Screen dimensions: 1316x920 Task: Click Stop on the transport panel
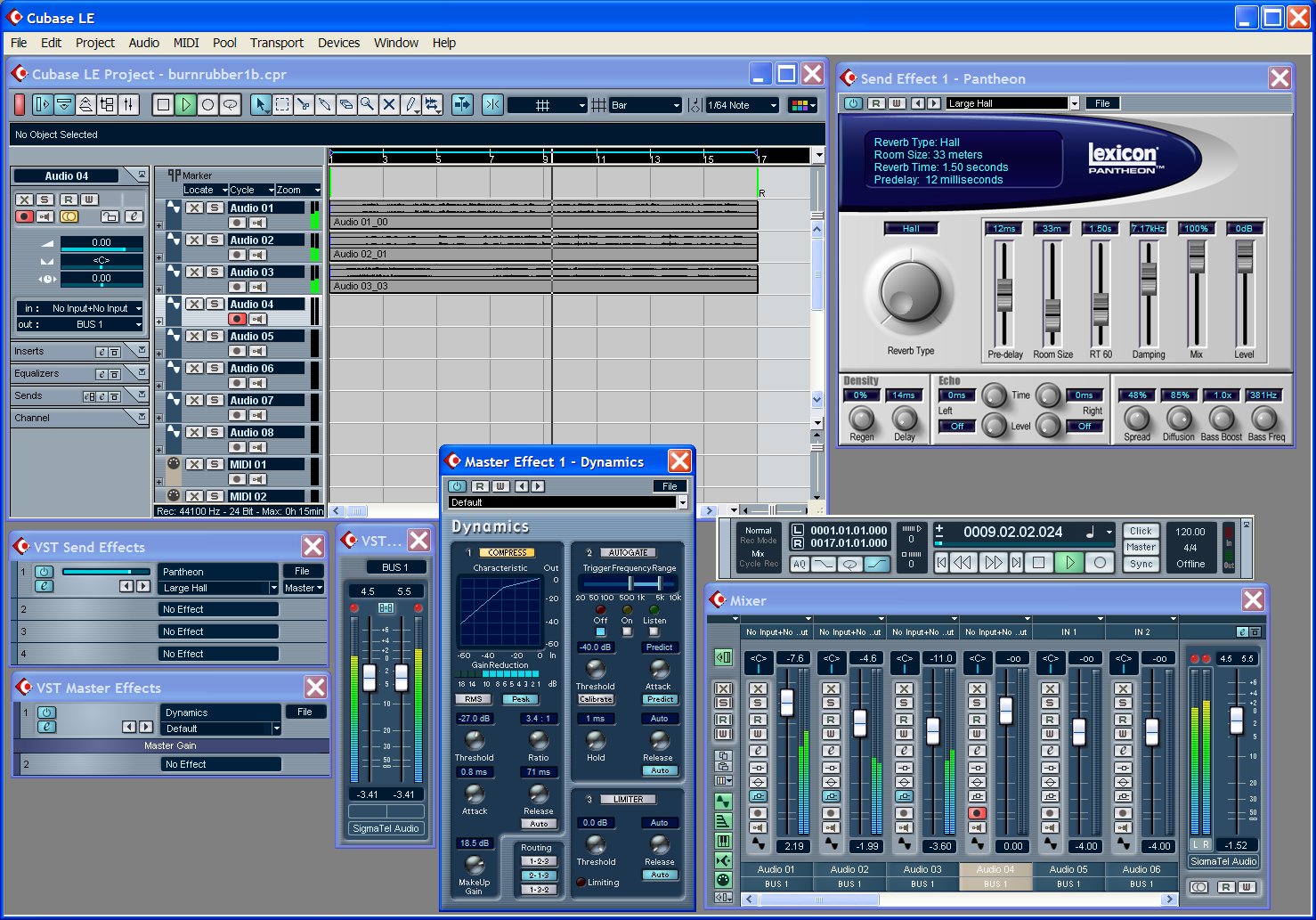pyautogui.click(x=1038, y=562)
